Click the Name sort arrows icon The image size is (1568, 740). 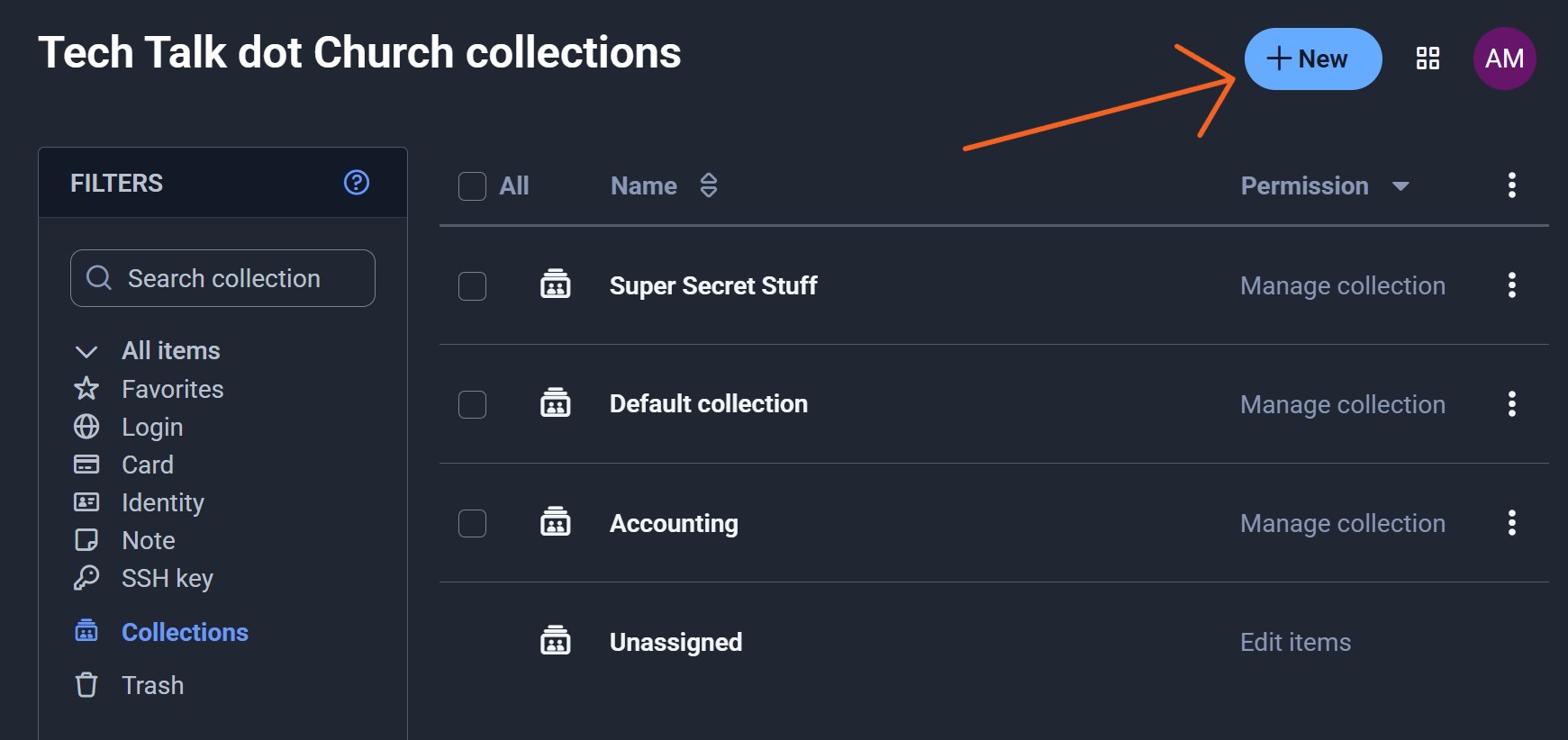pyautogui.click(x=709, y=185)
